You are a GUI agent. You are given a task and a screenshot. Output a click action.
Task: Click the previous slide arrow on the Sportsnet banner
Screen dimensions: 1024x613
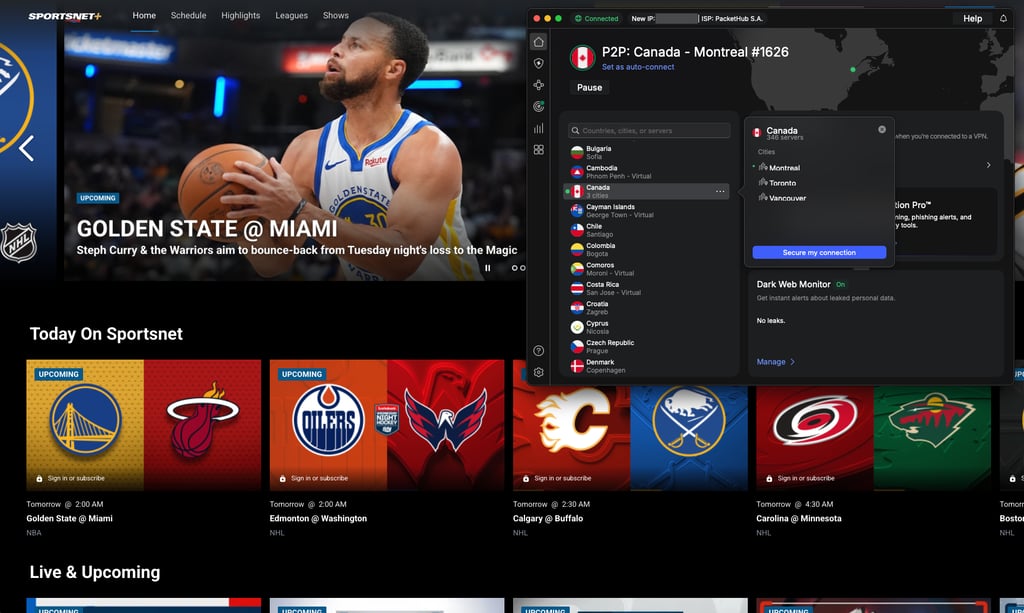tap(26, 148)
